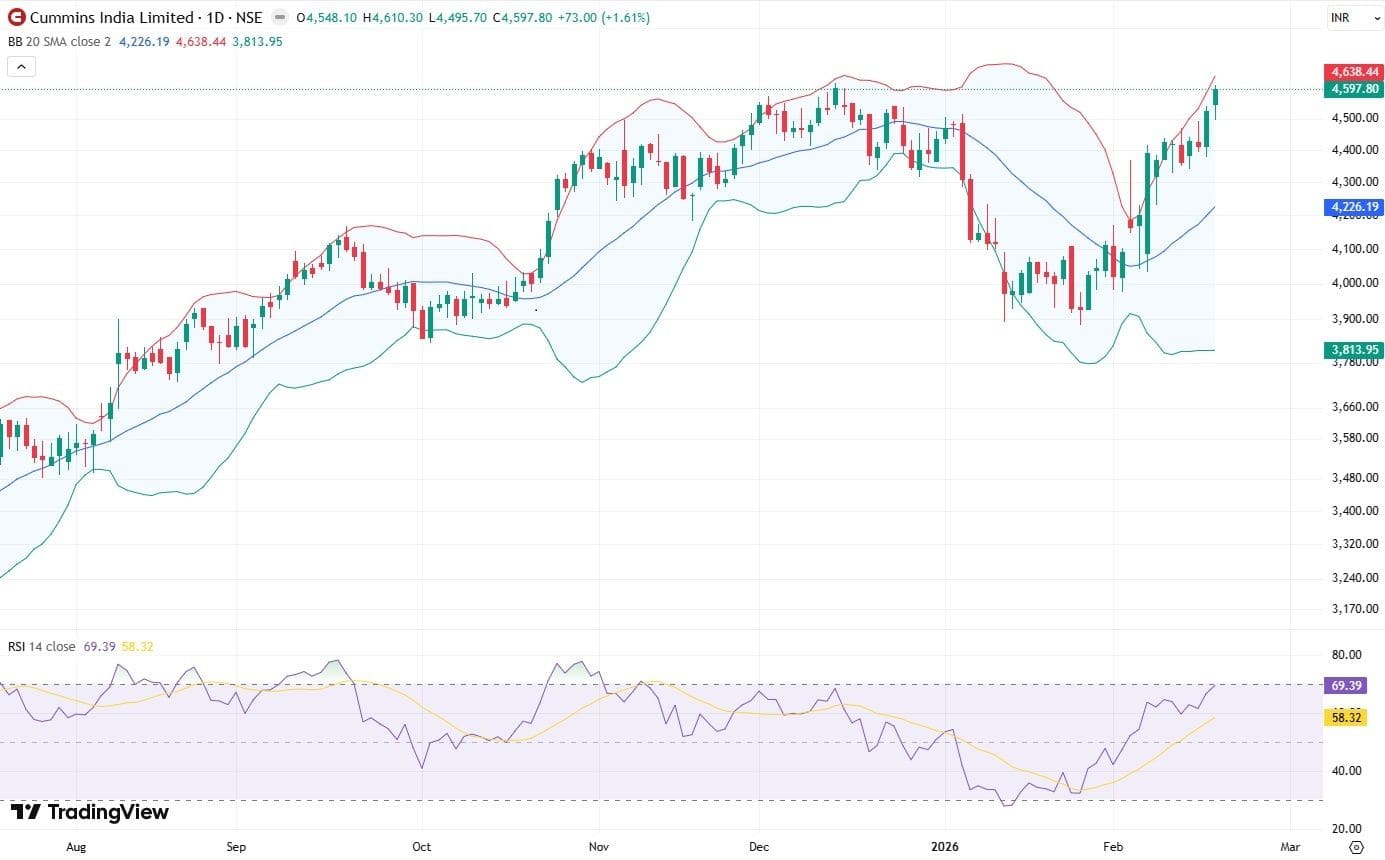Click the red 4,638.44 price axis label

coord(1352,72)
